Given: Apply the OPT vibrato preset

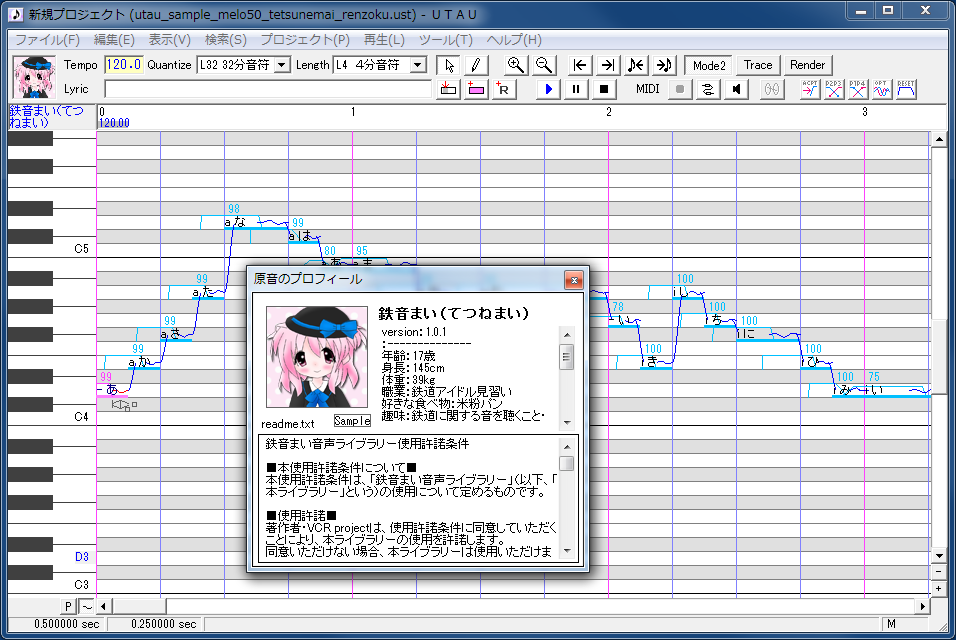Looking at the screenshot, I should click(881, 90).
